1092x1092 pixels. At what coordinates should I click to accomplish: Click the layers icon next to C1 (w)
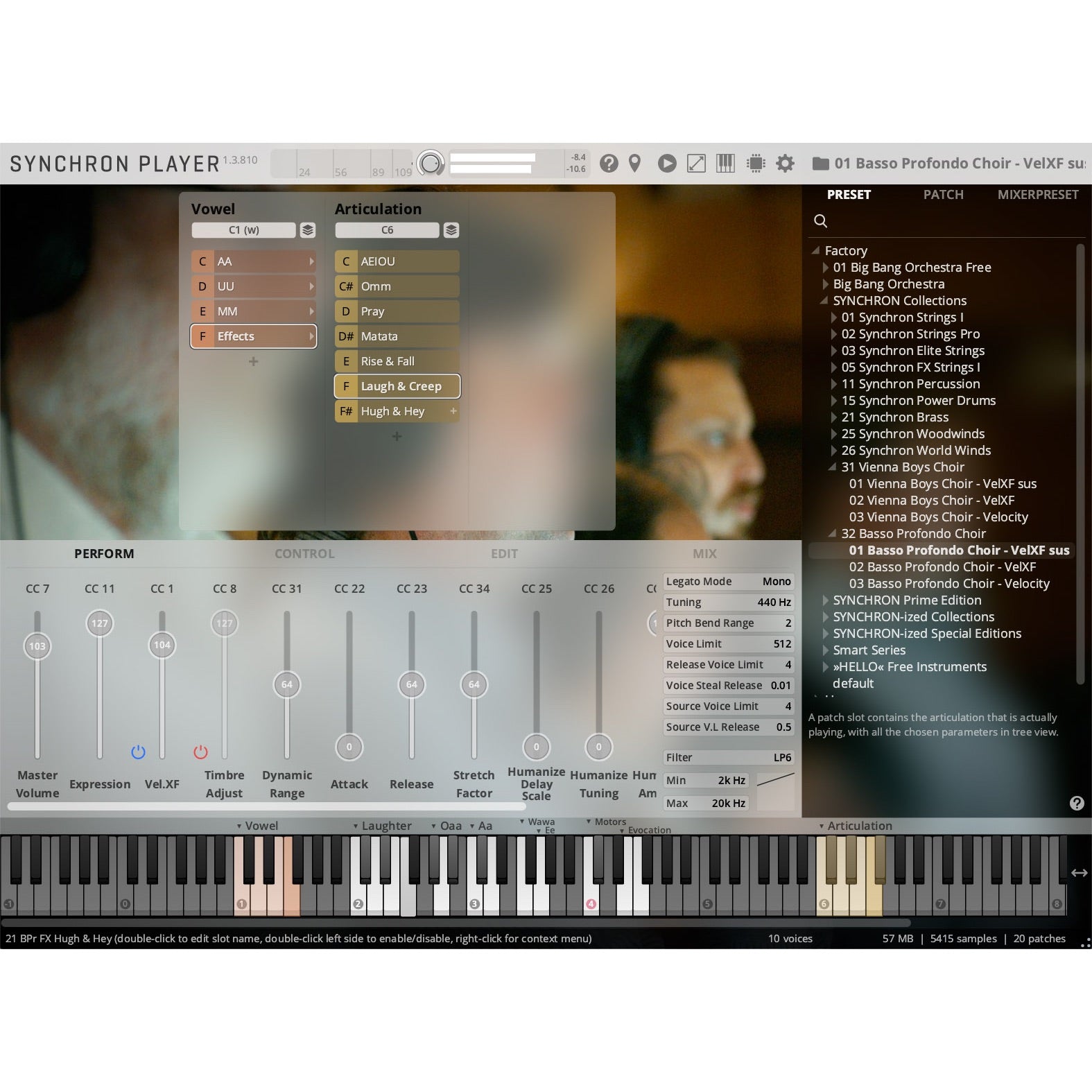(x=308, y=230)
